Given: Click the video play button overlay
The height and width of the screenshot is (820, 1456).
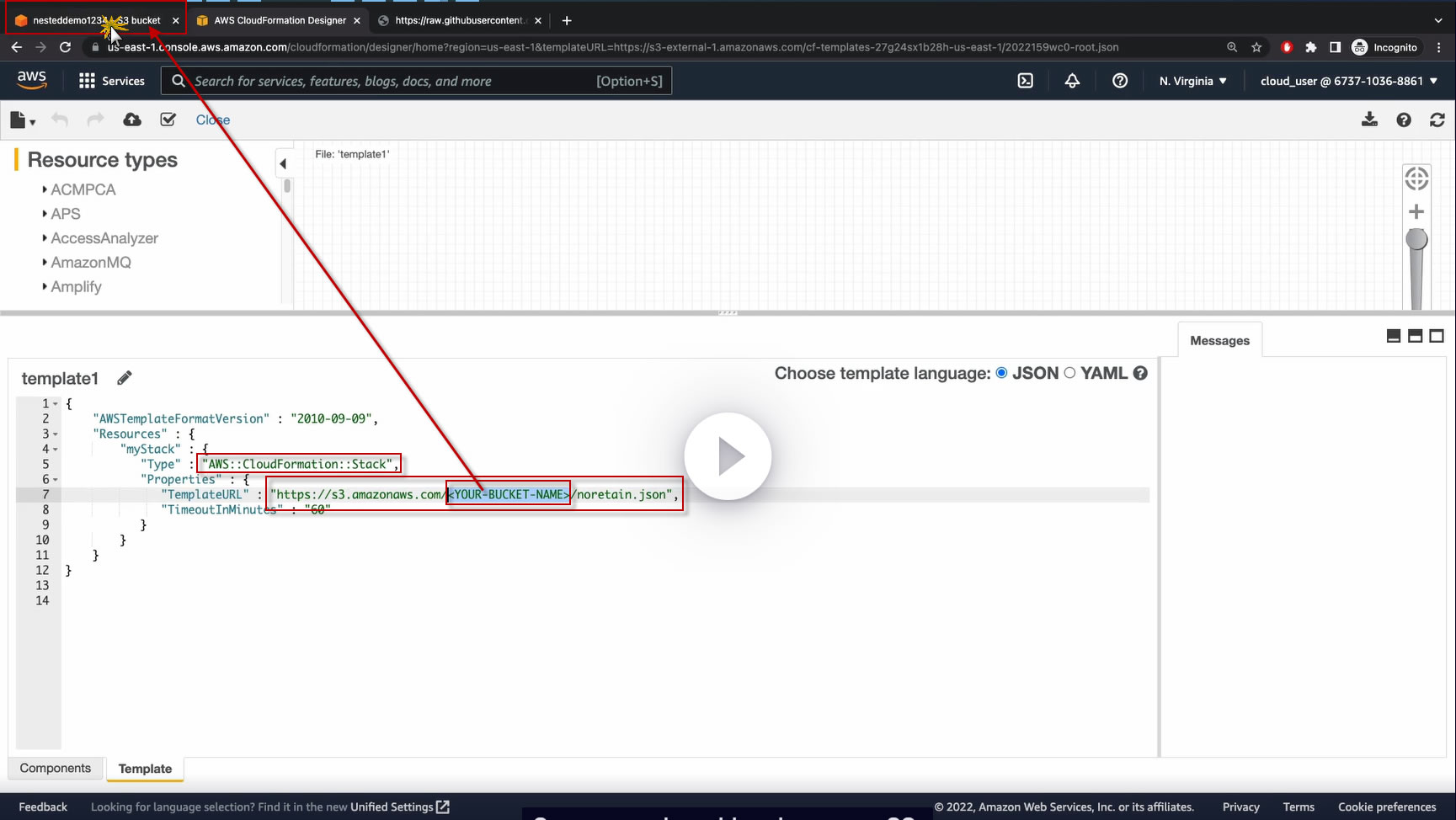Looking at the screenshot, I should tap(728, 456).
